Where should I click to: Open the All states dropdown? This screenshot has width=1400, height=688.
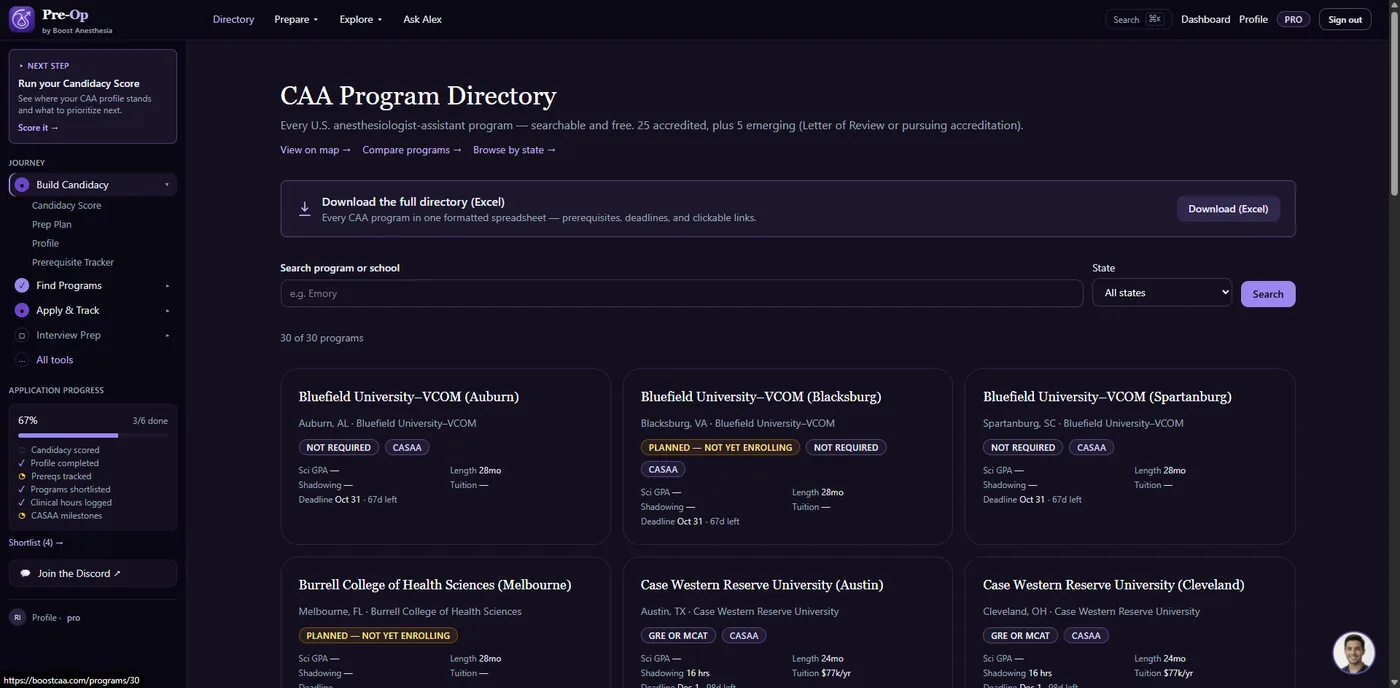(x=1162, y=293)
